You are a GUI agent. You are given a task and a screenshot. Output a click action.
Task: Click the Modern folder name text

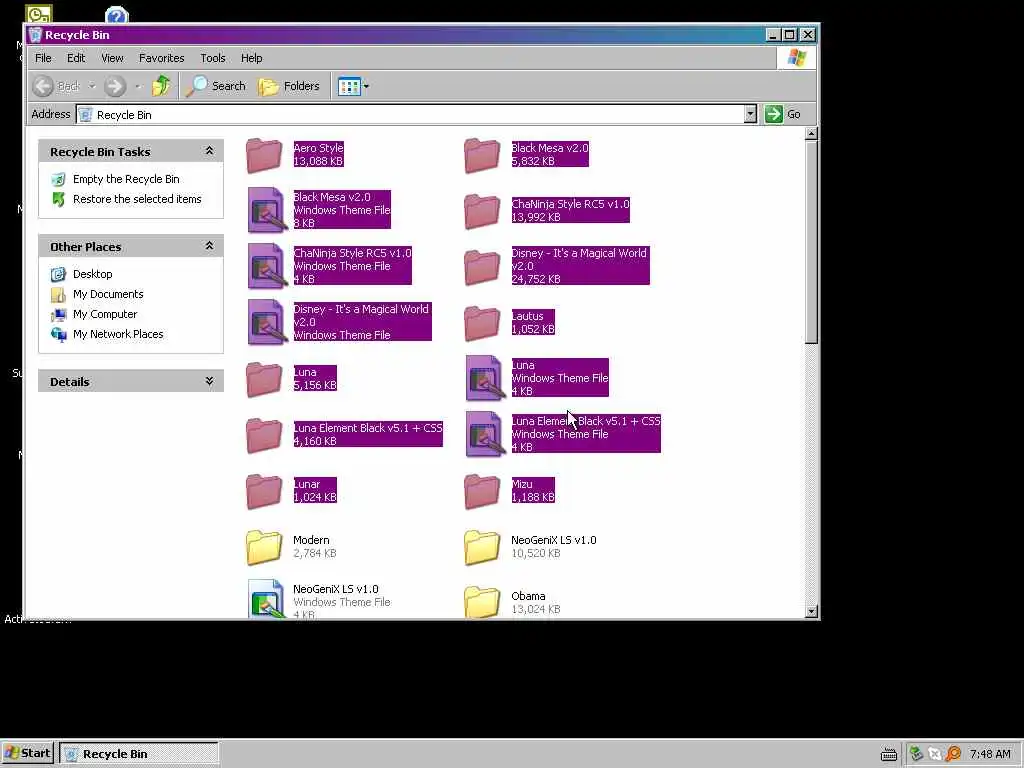[311, 540]
